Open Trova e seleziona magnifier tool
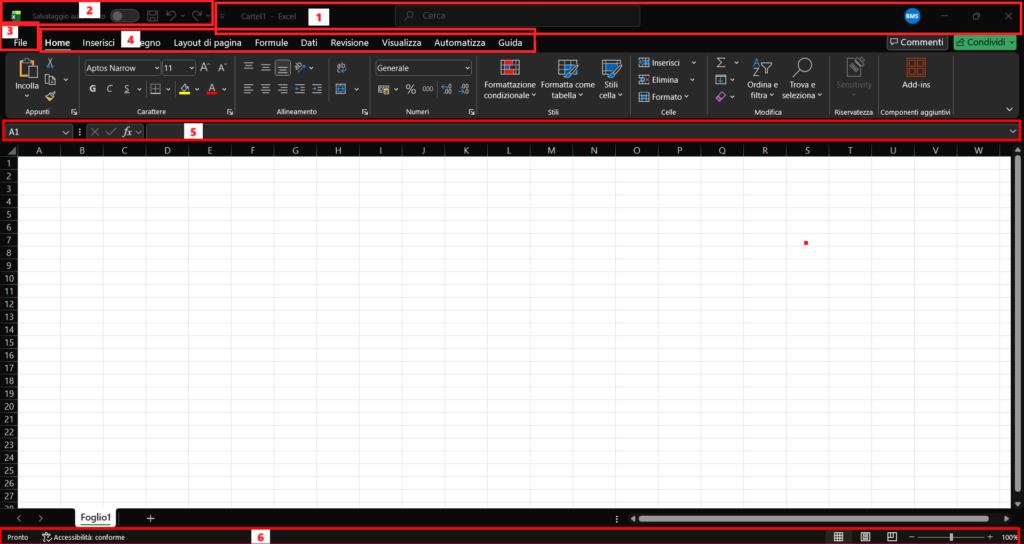 (x=802, y=78)
